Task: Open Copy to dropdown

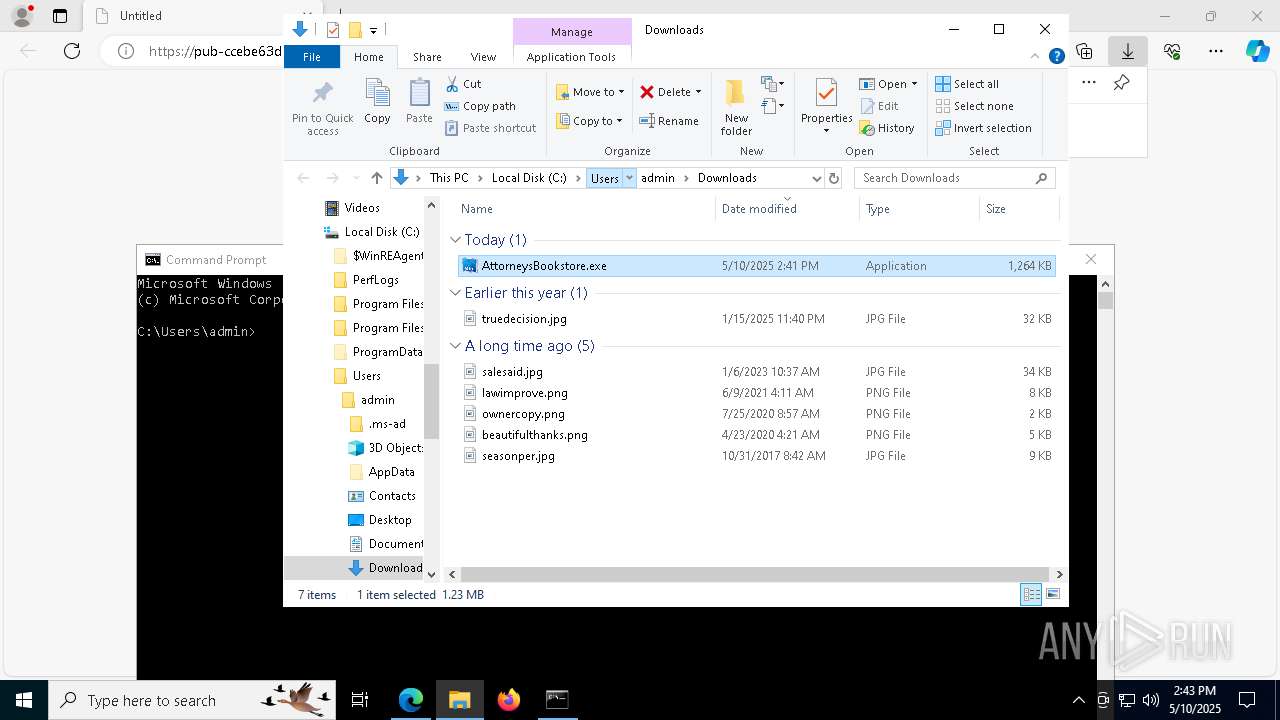Action: (590, 121)
